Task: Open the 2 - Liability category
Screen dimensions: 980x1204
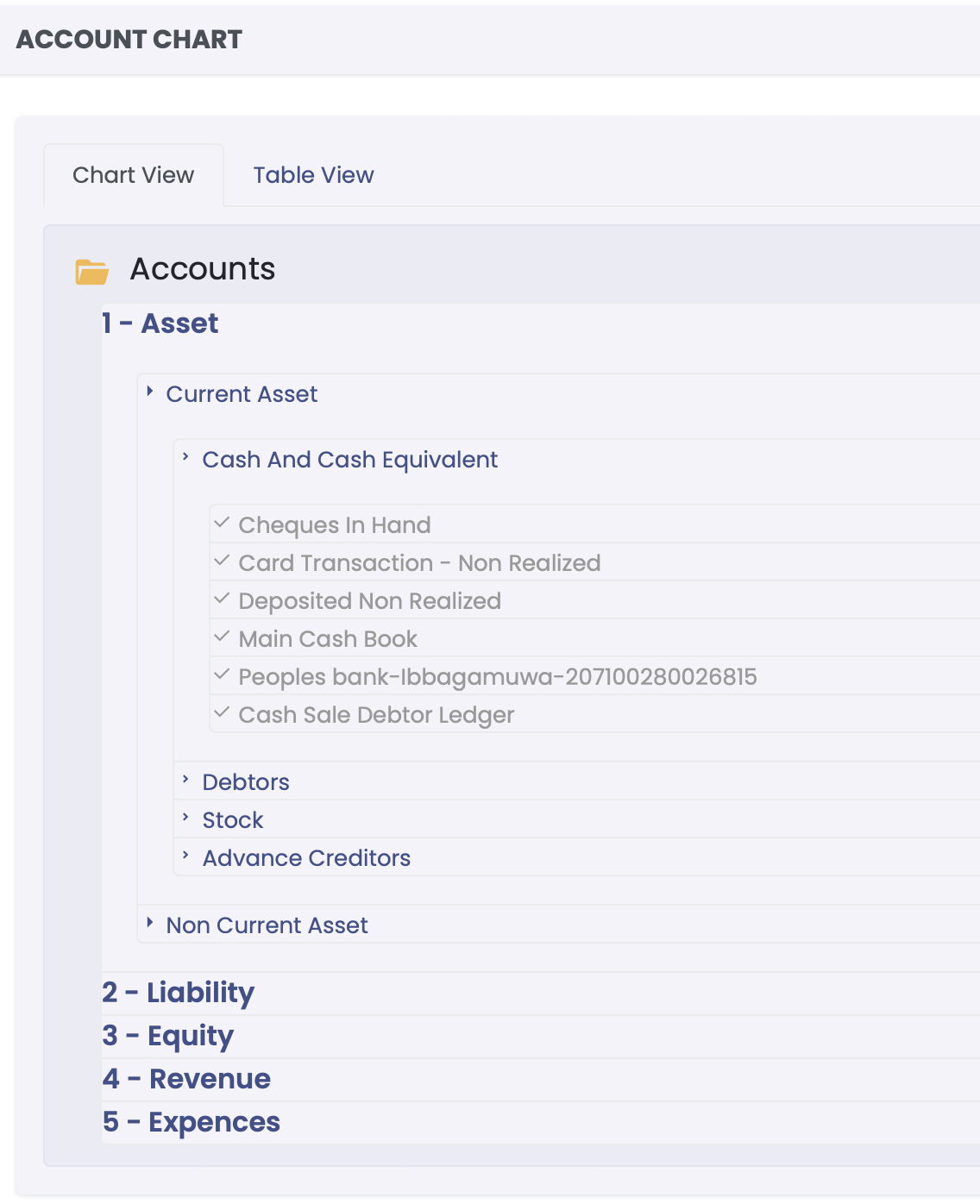Action: tap(179, 993)
